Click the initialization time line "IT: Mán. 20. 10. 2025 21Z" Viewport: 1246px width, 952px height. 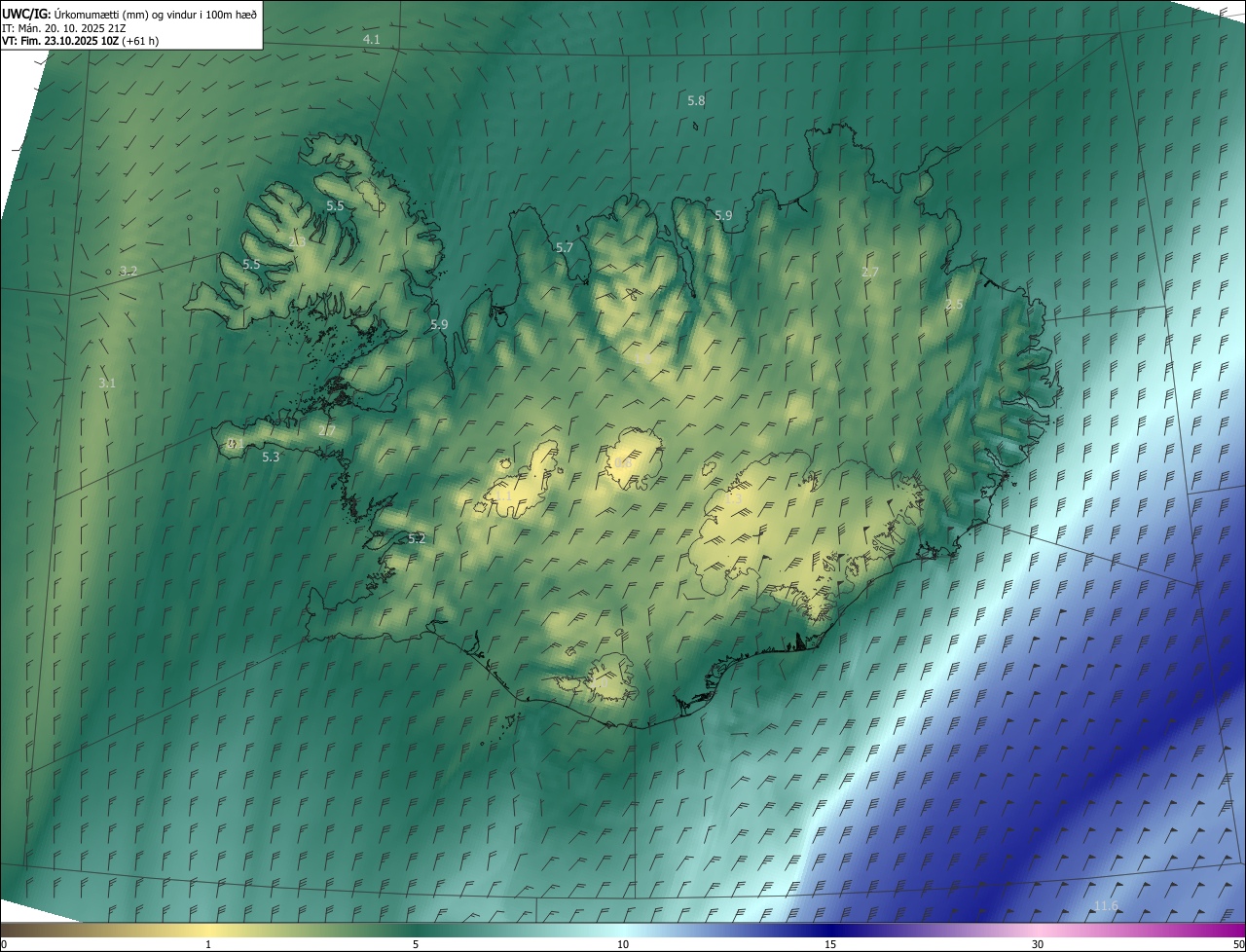click(x=63, y=27)
